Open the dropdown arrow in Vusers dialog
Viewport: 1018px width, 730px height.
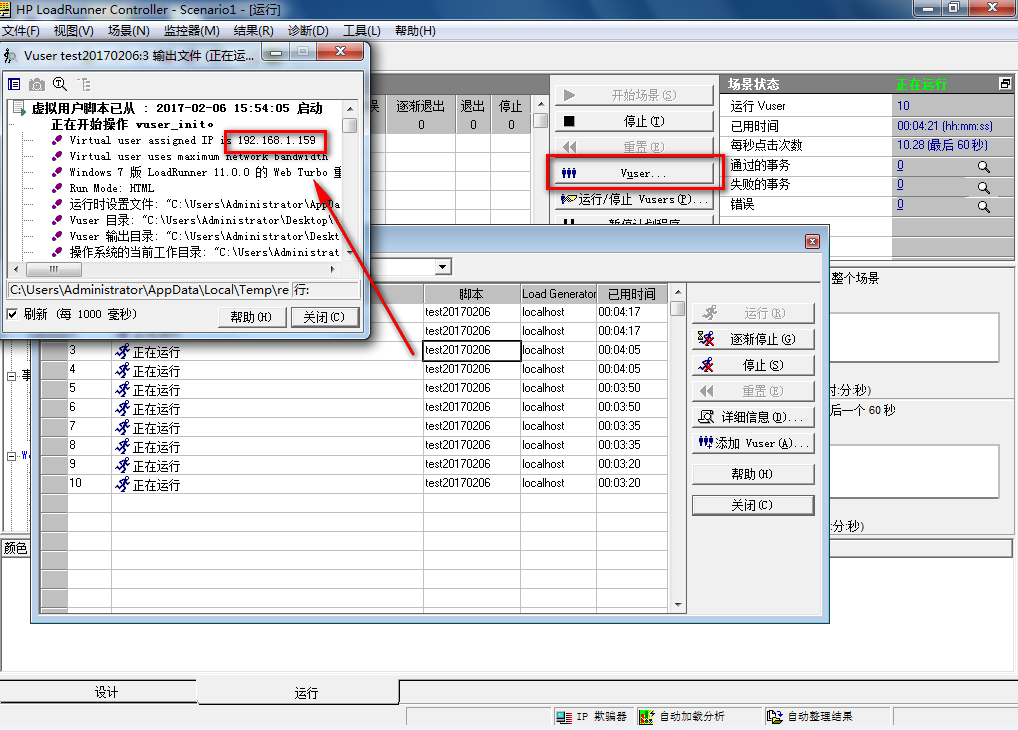[443, 267]
